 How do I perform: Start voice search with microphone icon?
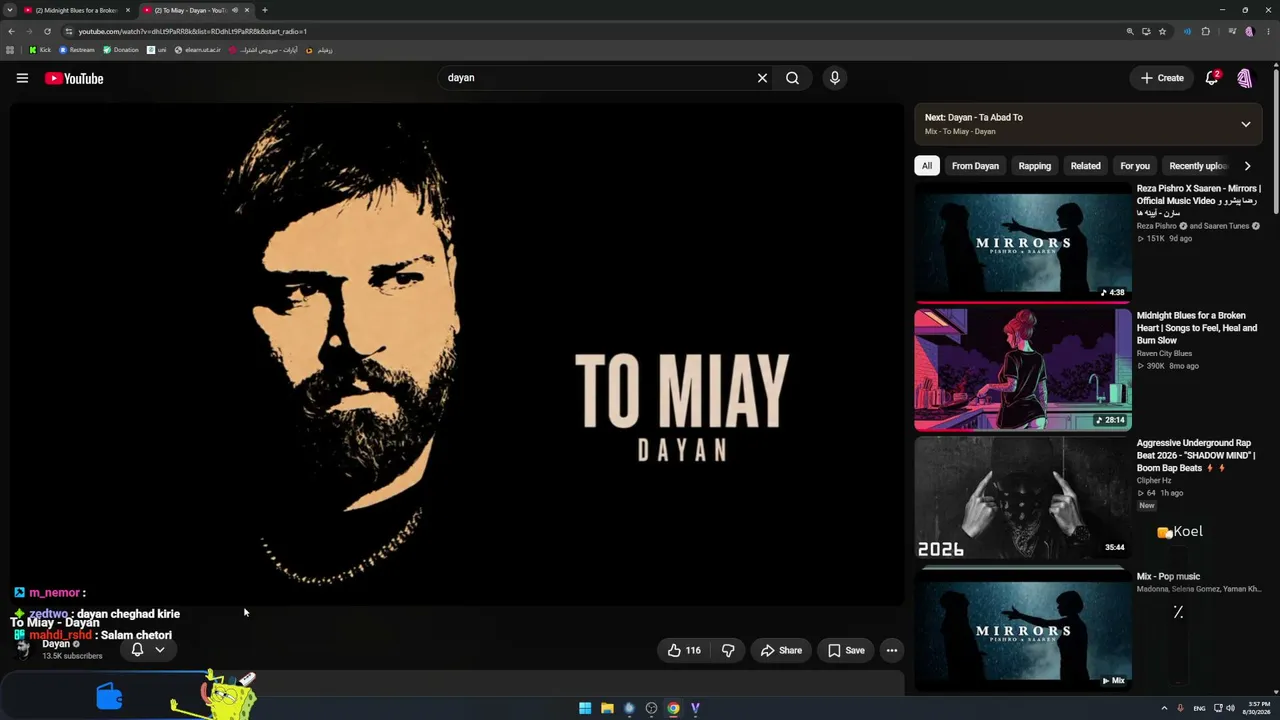click(x=834, y=78)
